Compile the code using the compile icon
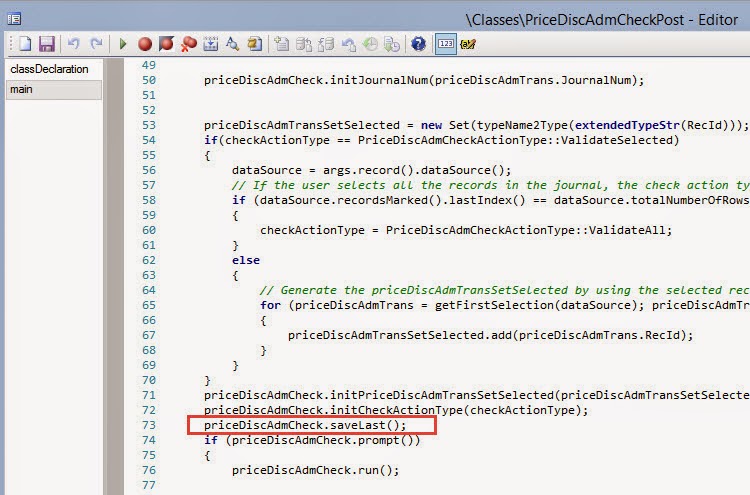The width and height of the screenshot is (750, 495). click(210, 44)
